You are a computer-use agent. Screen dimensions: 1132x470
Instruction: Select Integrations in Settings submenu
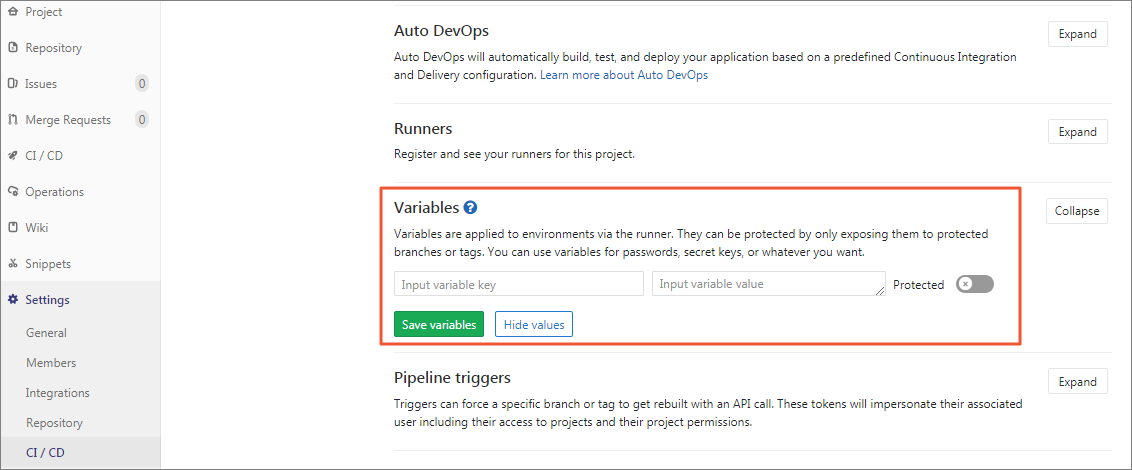(57, 393)
